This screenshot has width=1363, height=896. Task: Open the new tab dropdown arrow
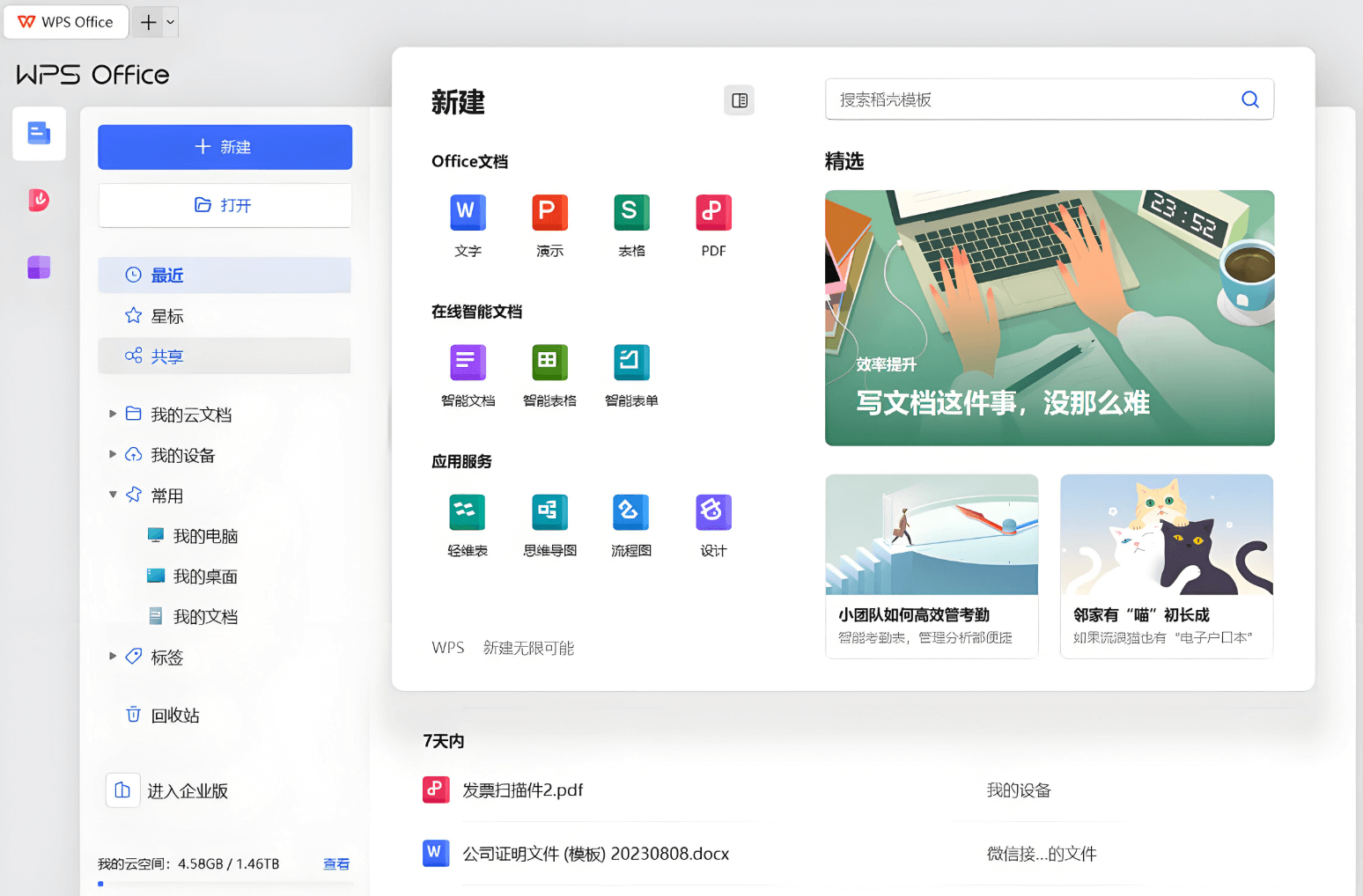[170, 22]
